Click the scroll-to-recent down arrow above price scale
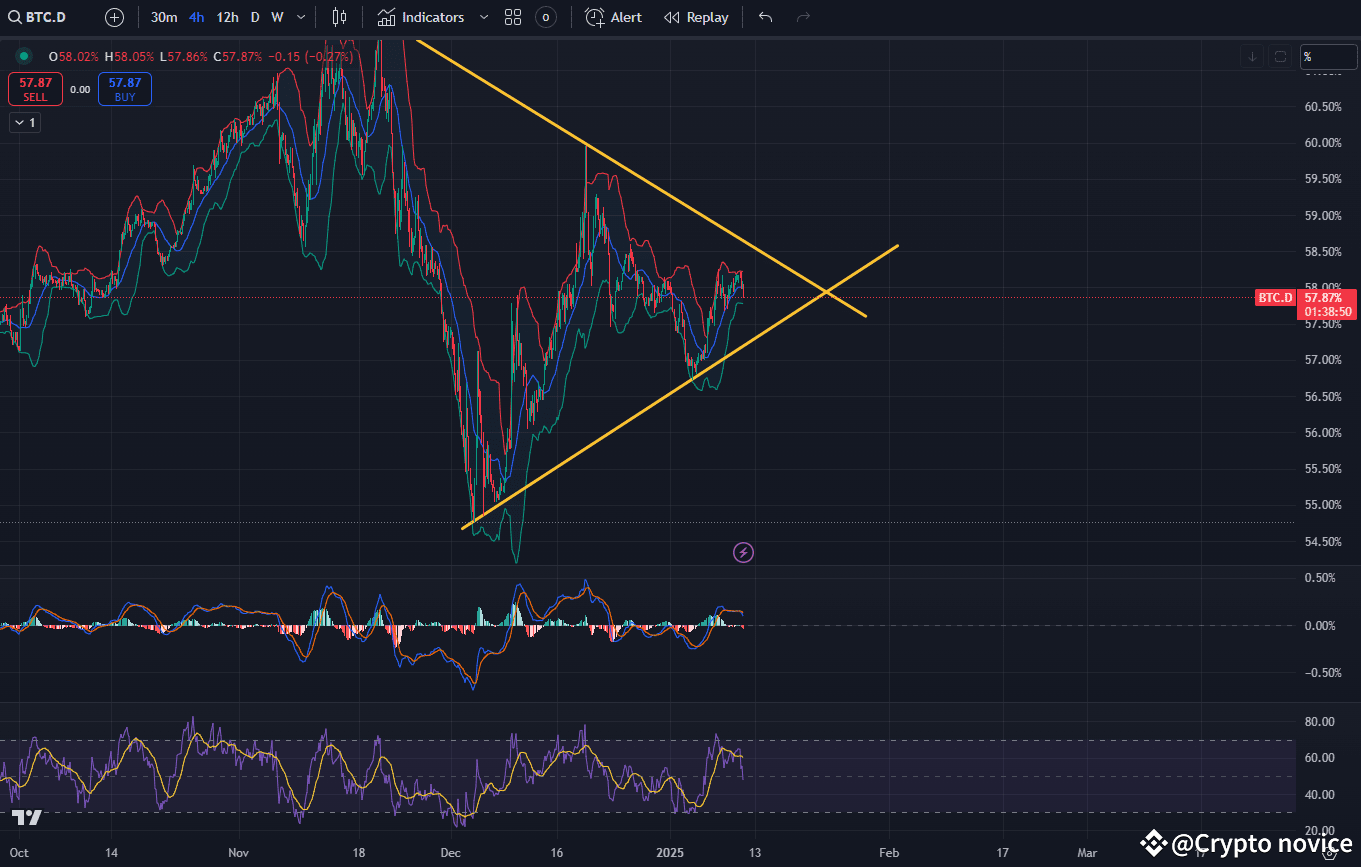This screenshot has height=867, width=1361. (1252, 57)
